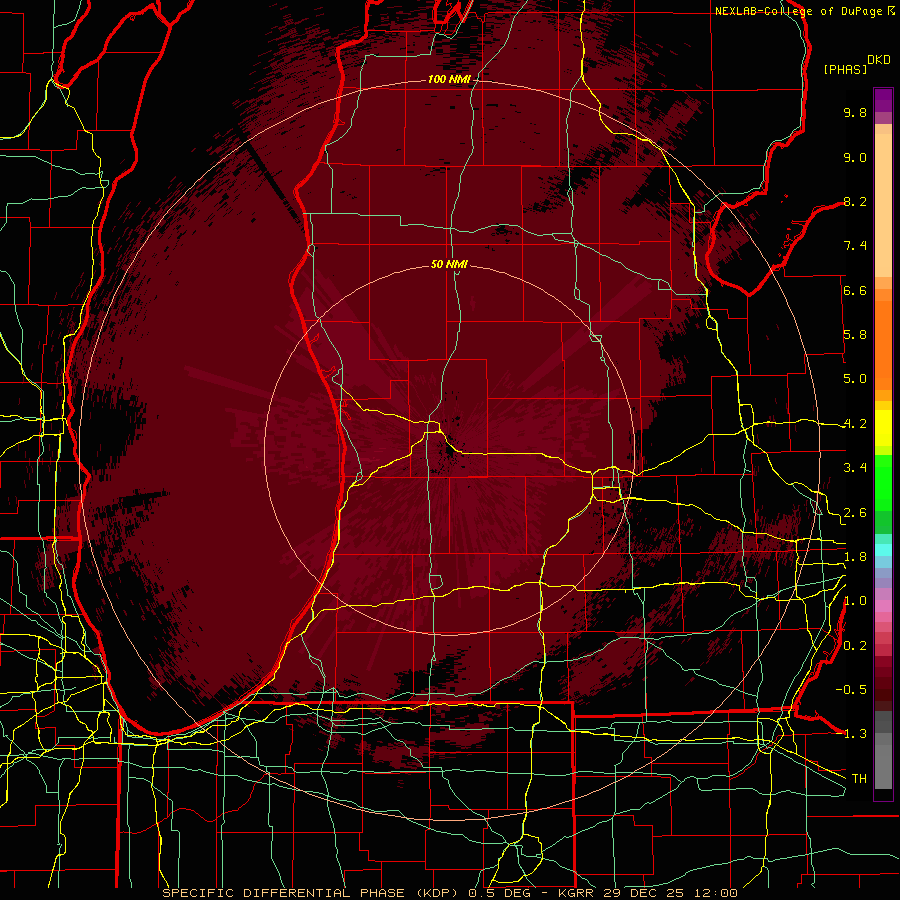Click the 50 NMI range ring label
Viewport: 900px width, 900px height.
(x=449, y=264)
